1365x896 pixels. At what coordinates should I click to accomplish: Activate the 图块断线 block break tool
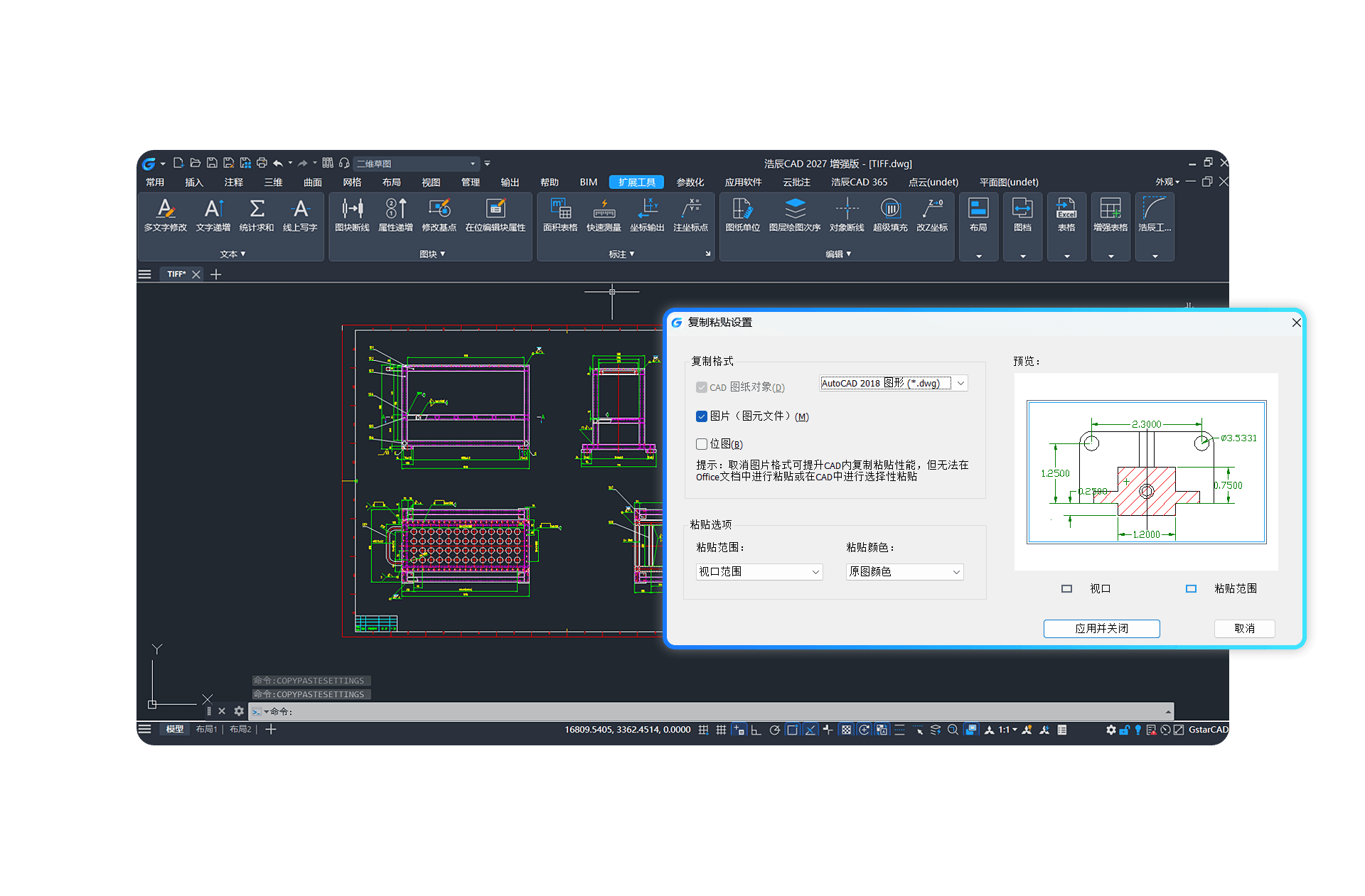[352, 215]
